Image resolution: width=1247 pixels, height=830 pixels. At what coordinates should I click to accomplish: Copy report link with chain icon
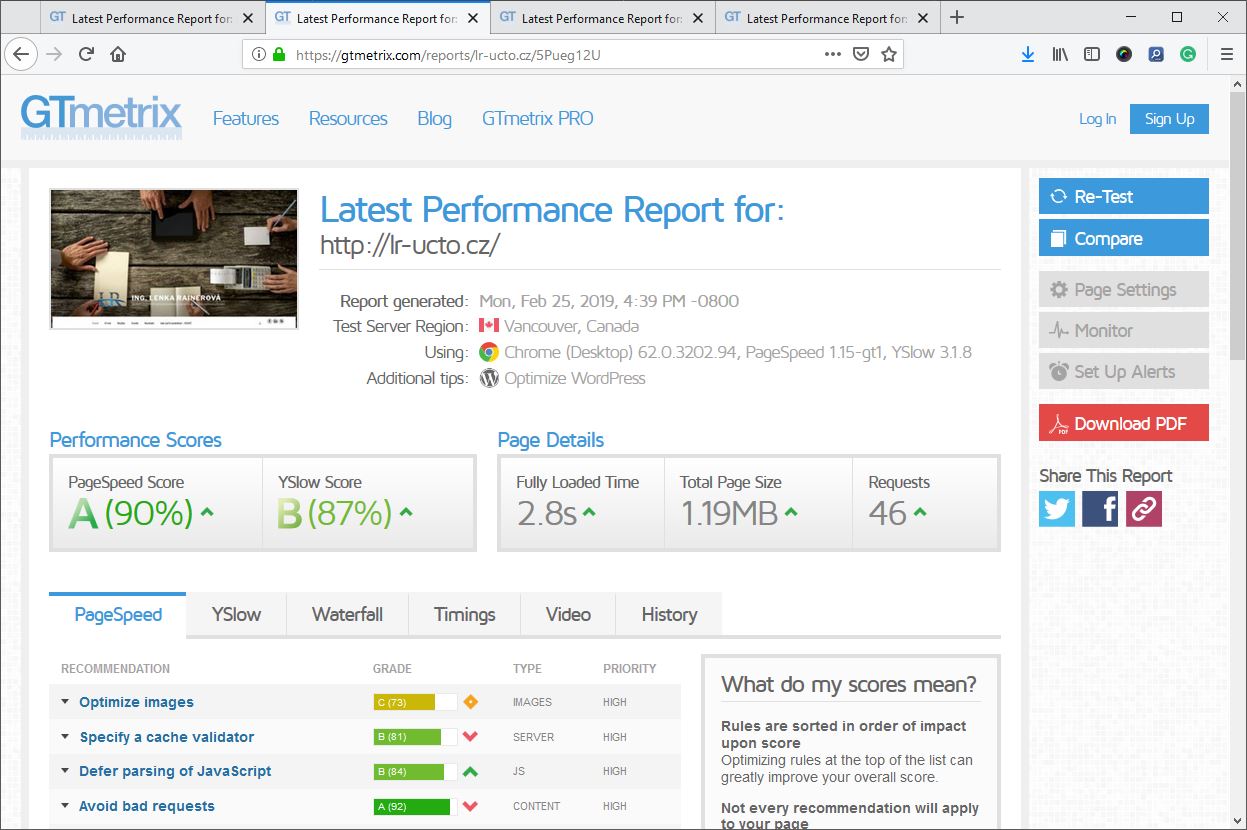pyautogui.click(x=1144, y=509)
